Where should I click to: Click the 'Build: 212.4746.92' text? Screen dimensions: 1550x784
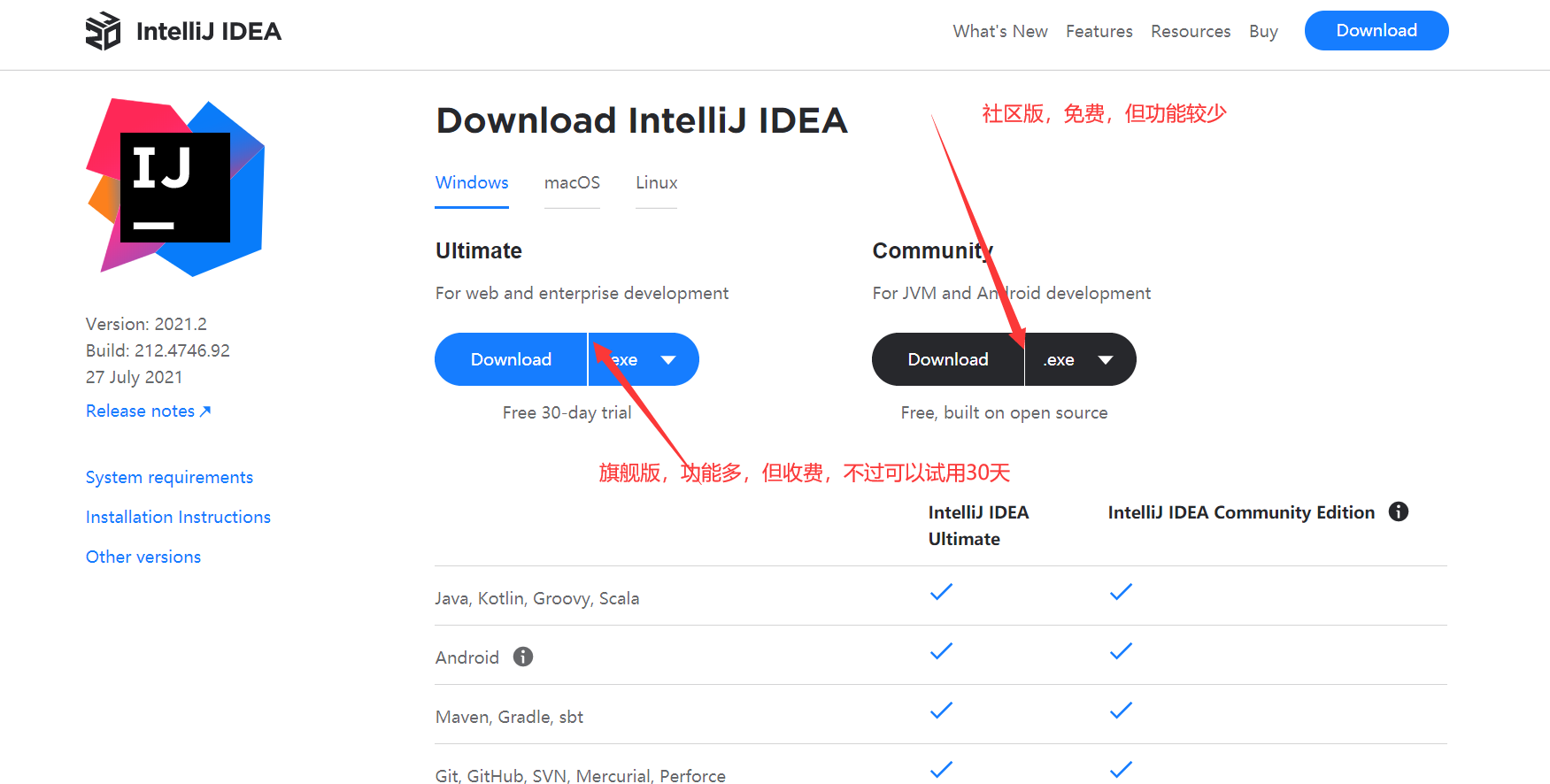(x=158, y=350)
